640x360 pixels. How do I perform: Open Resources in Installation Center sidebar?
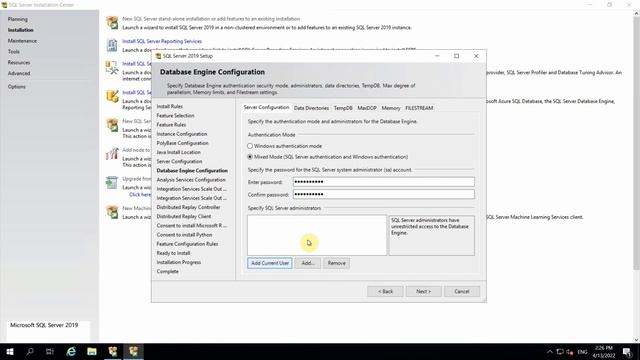click(19, 62)
